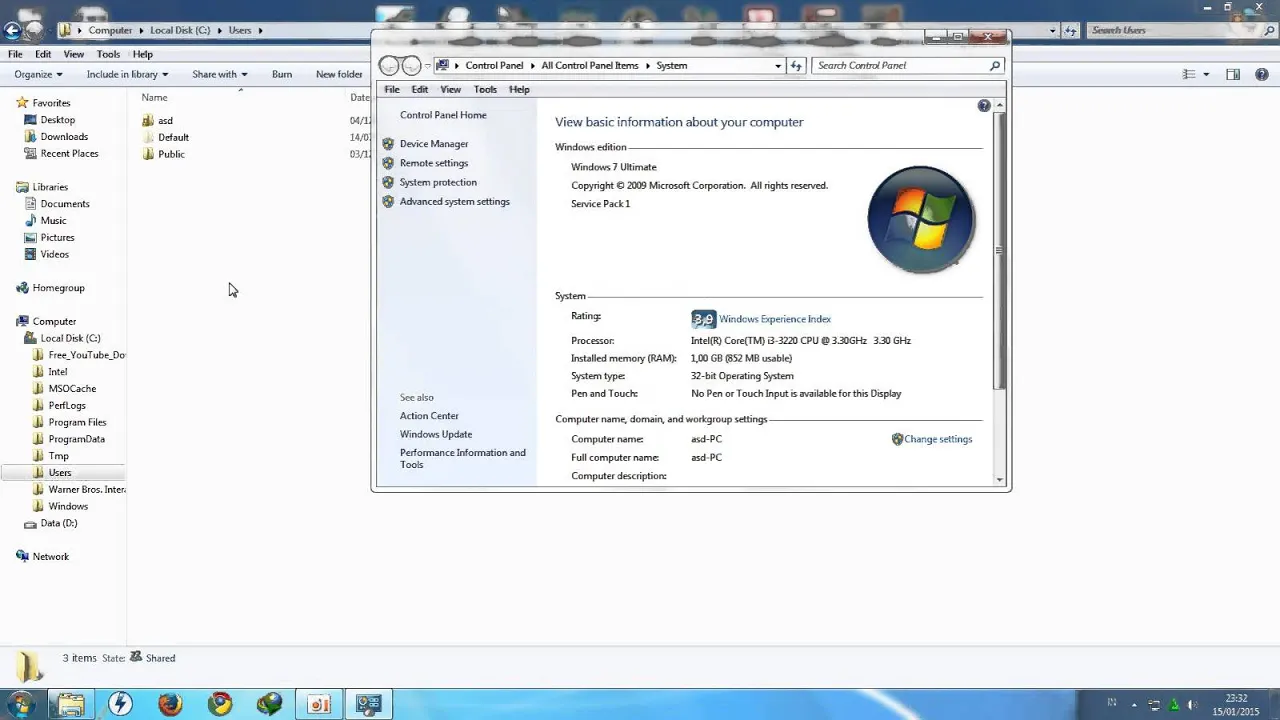Viewport: 1280px width, 720px height.
Task: Open the Start menu
Action: 21,704
